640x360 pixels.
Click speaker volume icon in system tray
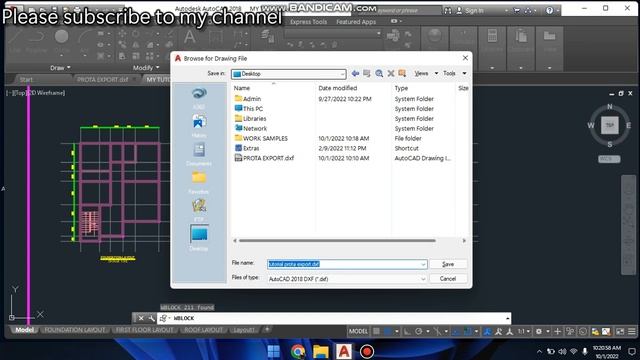562,351
